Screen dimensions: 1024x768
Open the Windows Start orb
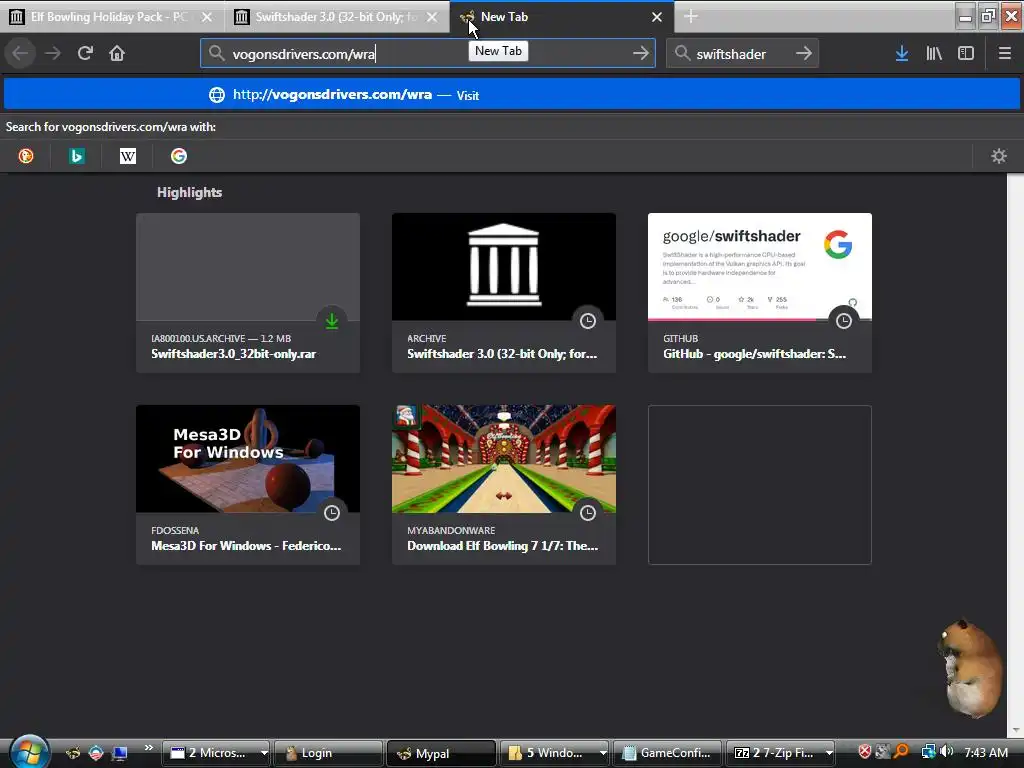[29, 752]
